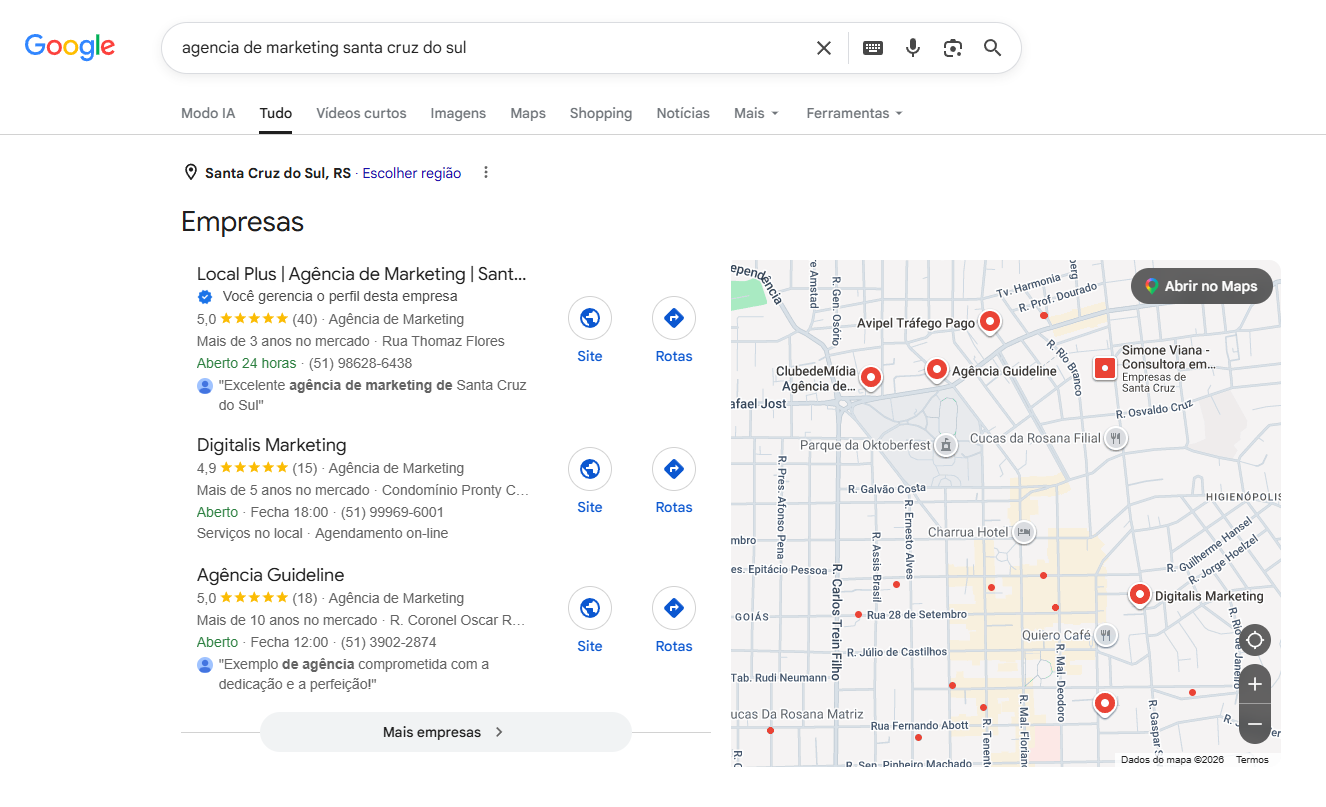1326x807 pixels.
Task: Select the Tudo tab
Action: click(276, 113)
